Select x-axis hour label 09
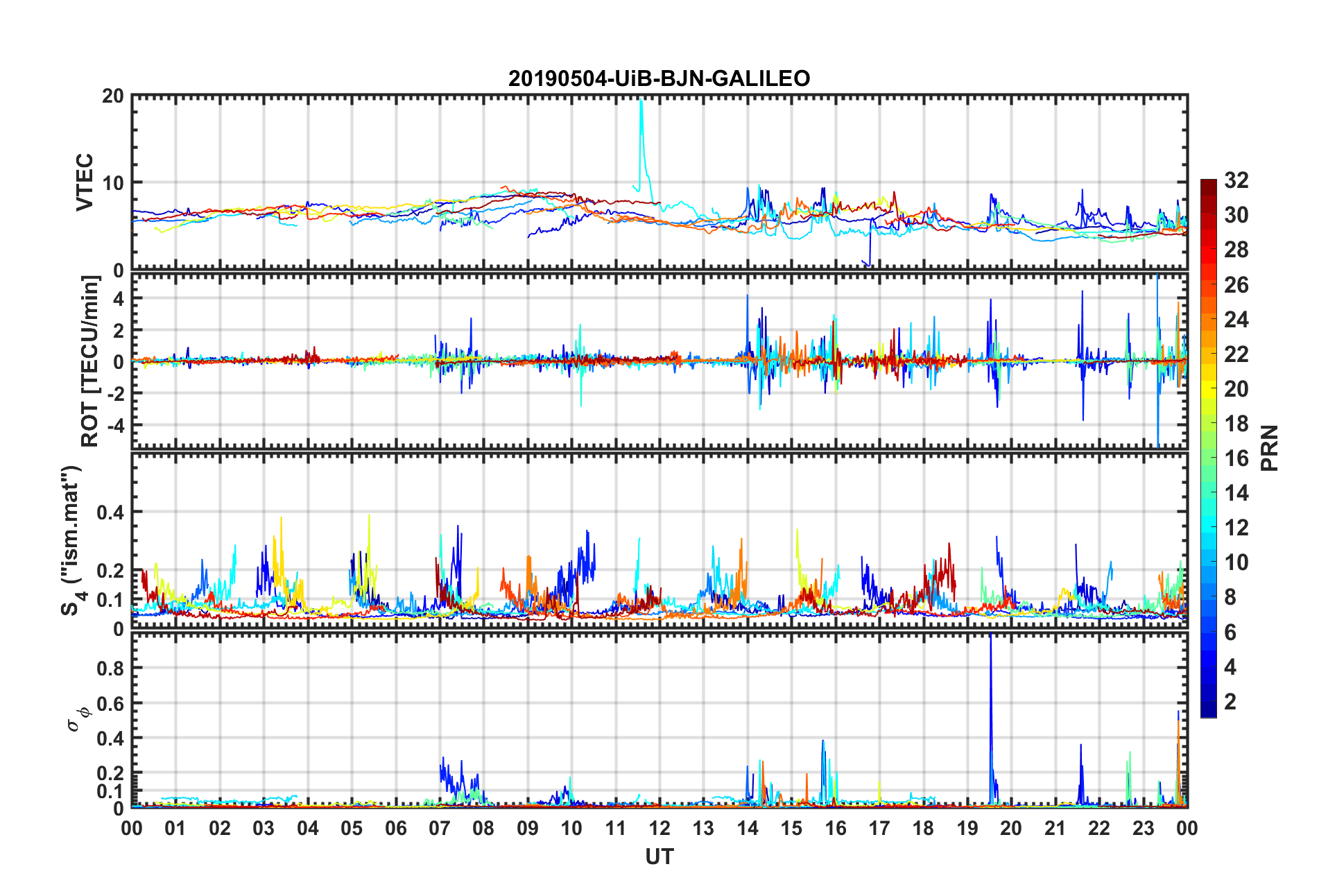This screenshot has height=896, width=1319. point(528,828)
